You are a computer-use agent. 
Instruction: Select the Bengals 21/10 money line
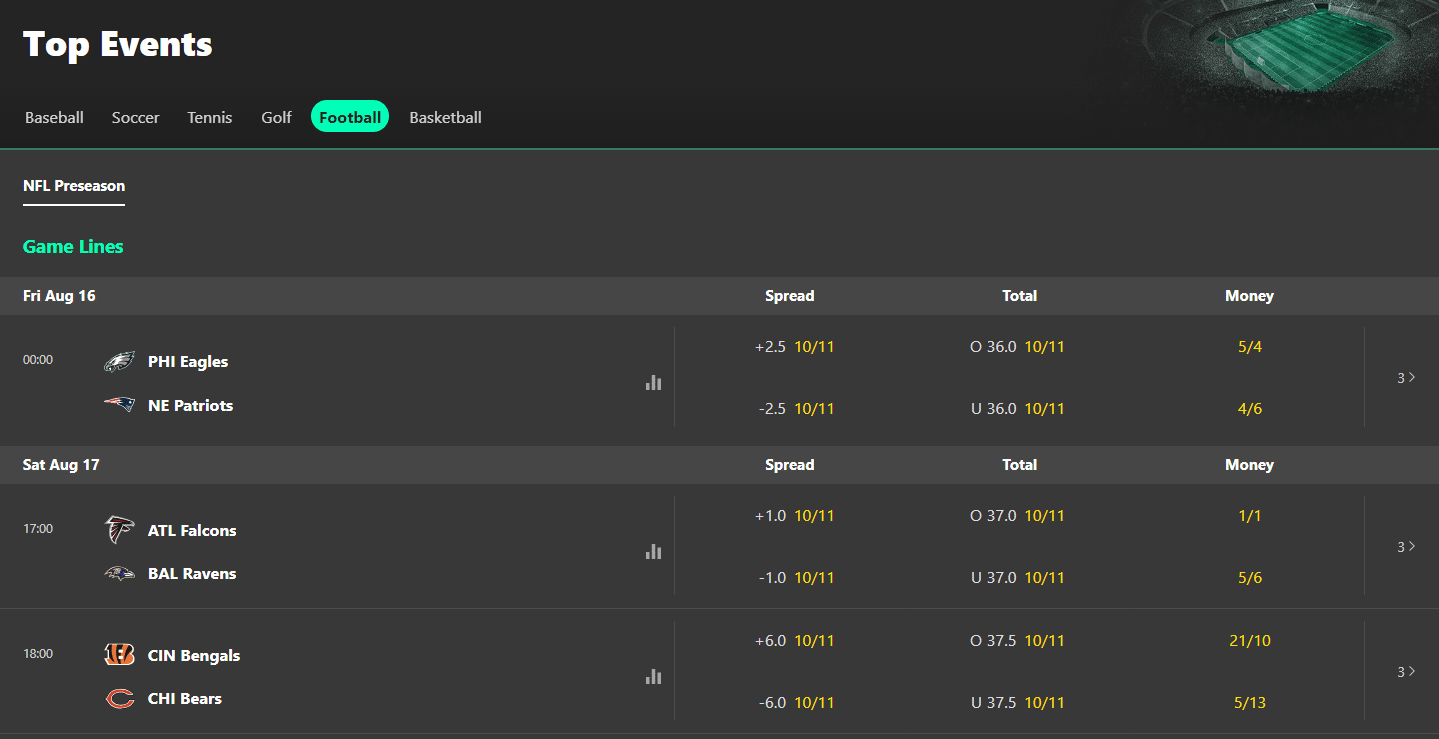(x=1249, y=640)
